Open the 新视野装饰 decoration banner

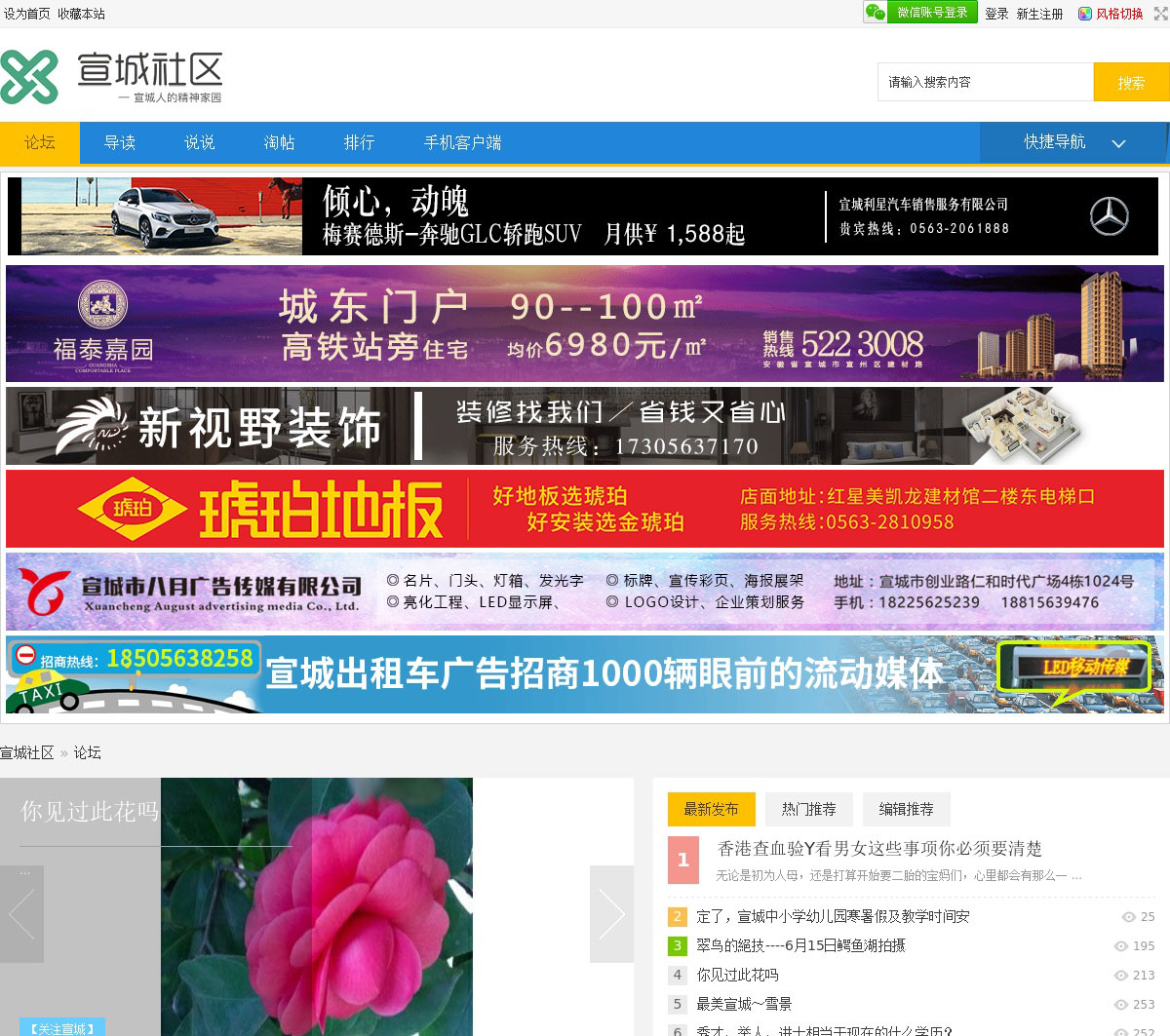tap(585, 426)
